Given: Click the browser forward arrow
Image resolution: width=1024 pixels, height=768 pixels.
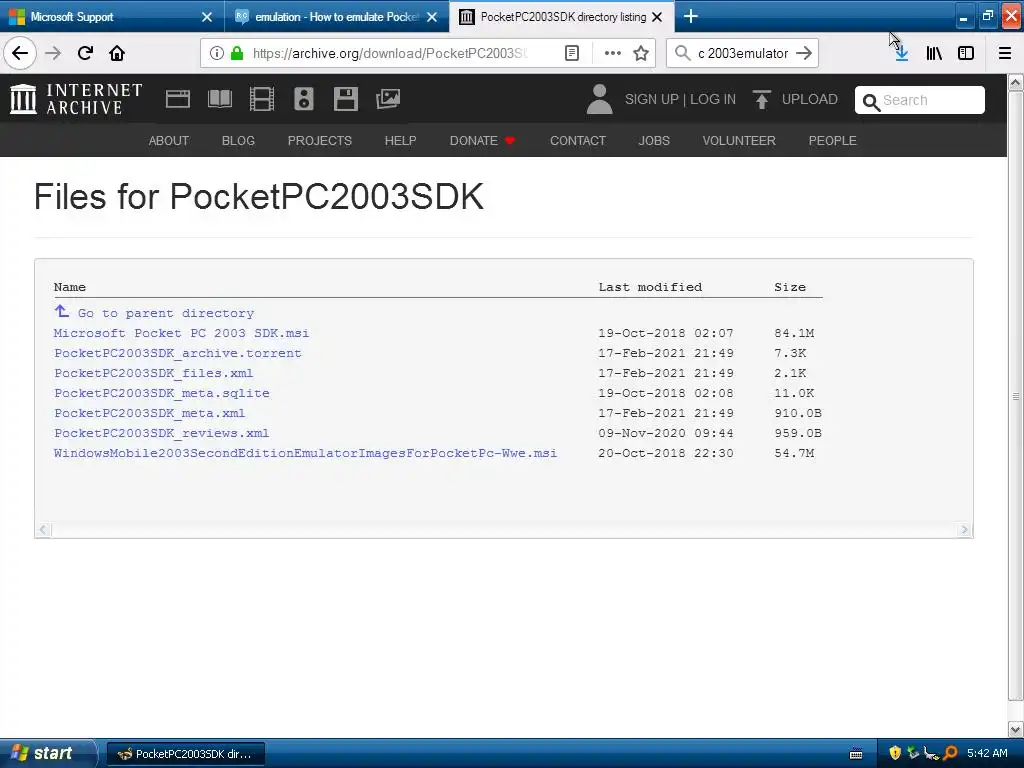Looking at the screenshot, I should 53,53.
